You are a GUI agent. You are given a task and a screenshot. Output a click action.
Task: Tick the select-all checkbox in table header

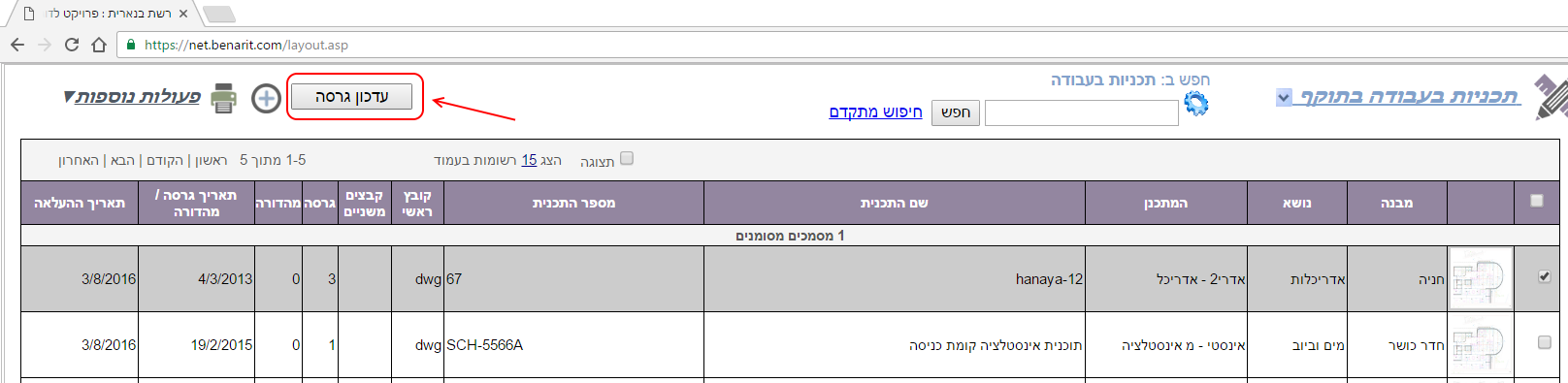click(x=1536, y=201)
